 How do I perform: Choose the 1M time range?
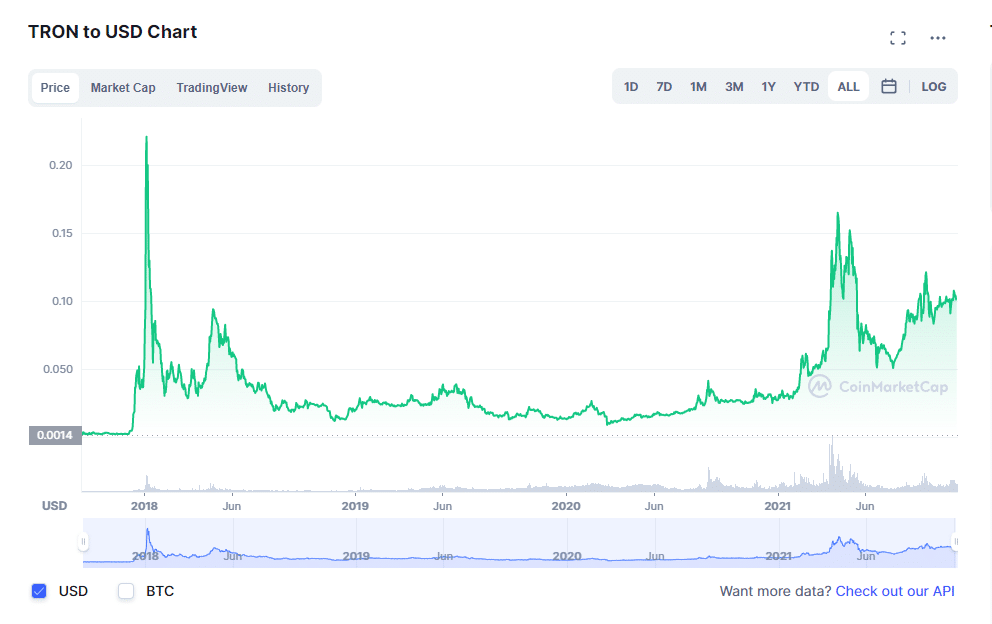coord(698,87)
